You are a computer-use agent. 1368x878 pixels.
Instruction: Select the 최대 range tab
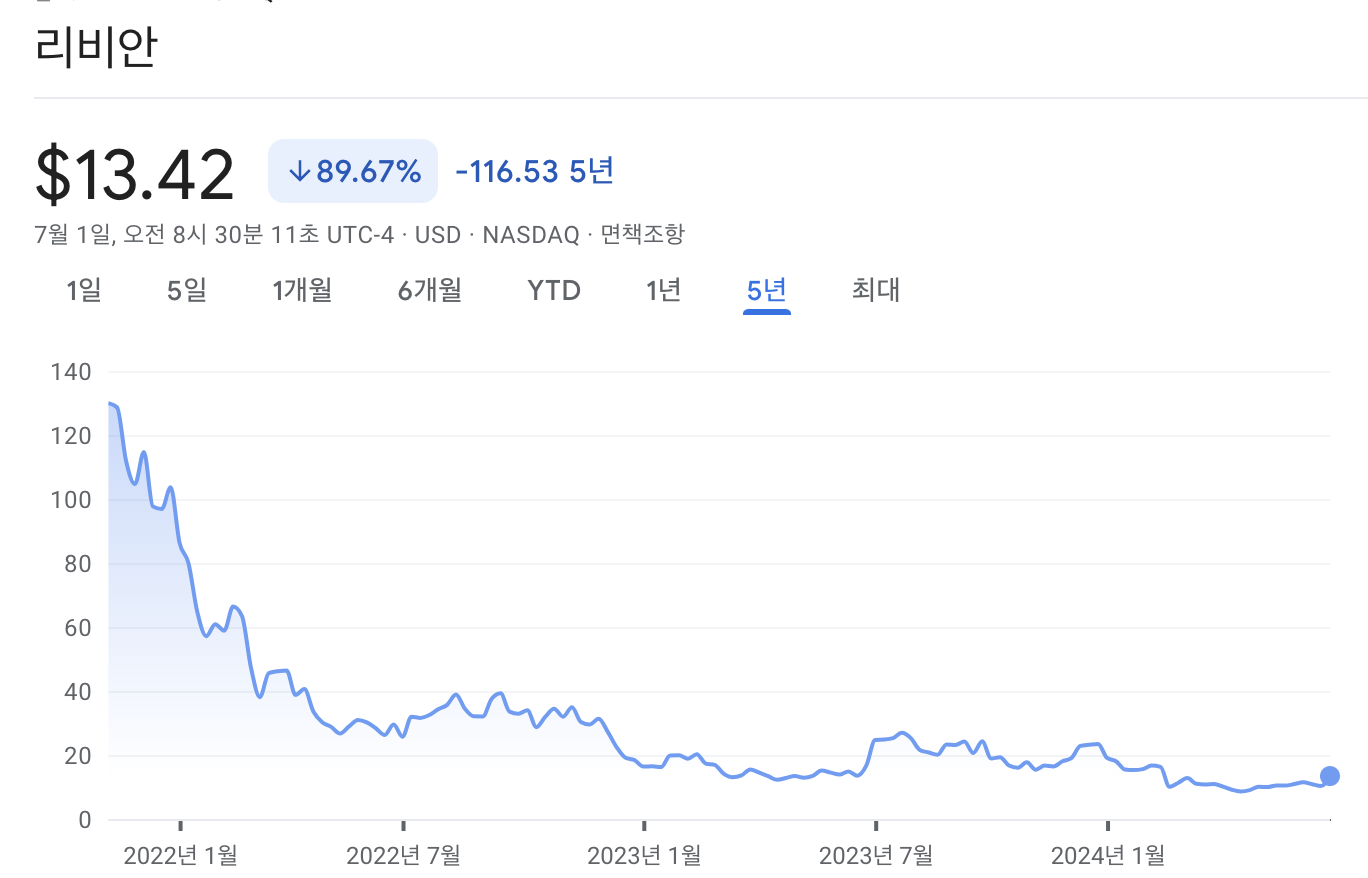(876, 291)
